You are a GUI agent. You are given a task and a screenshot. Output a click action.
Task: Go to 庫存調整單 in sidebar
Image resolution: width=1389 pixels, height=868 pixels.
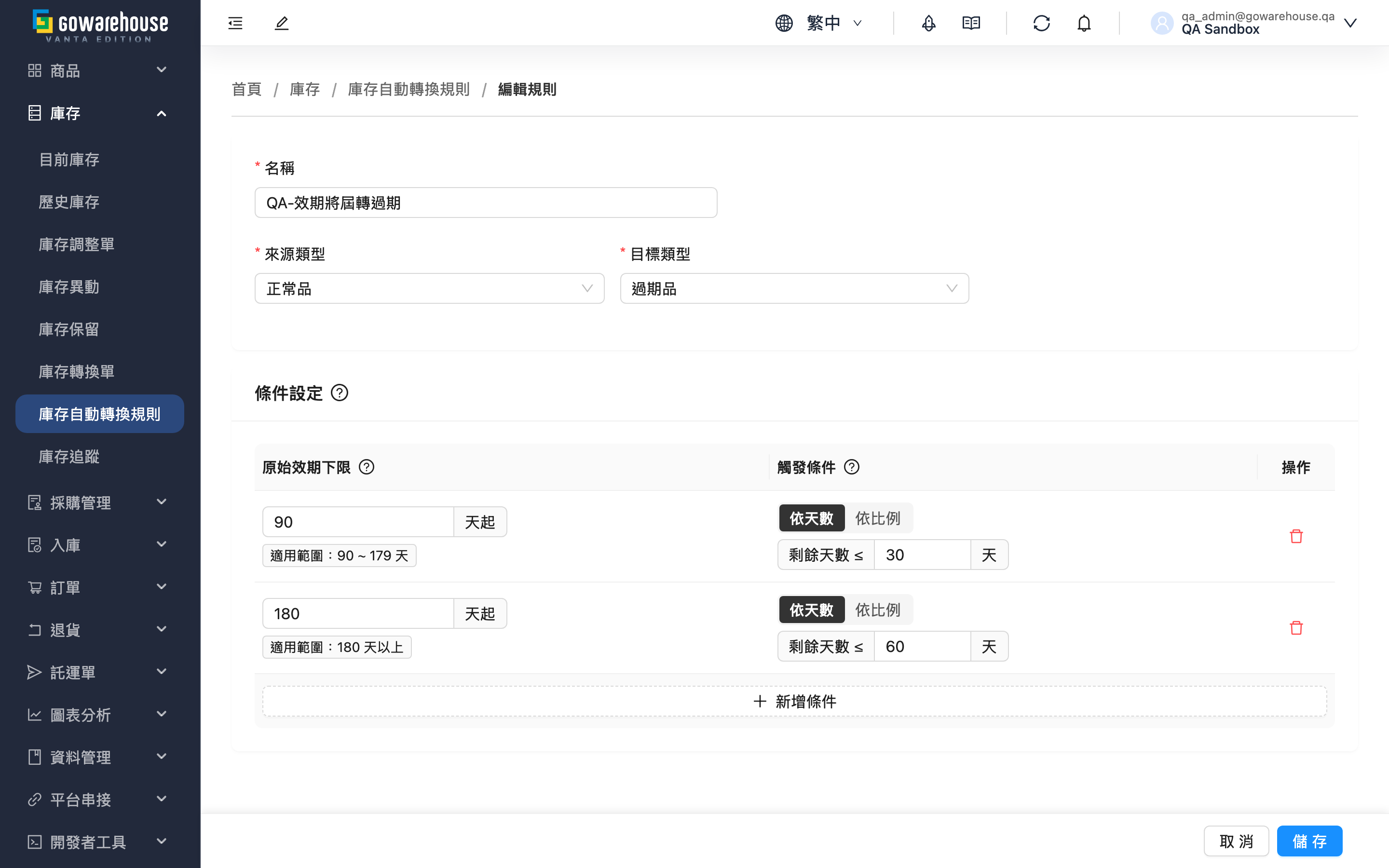(76, 244)
